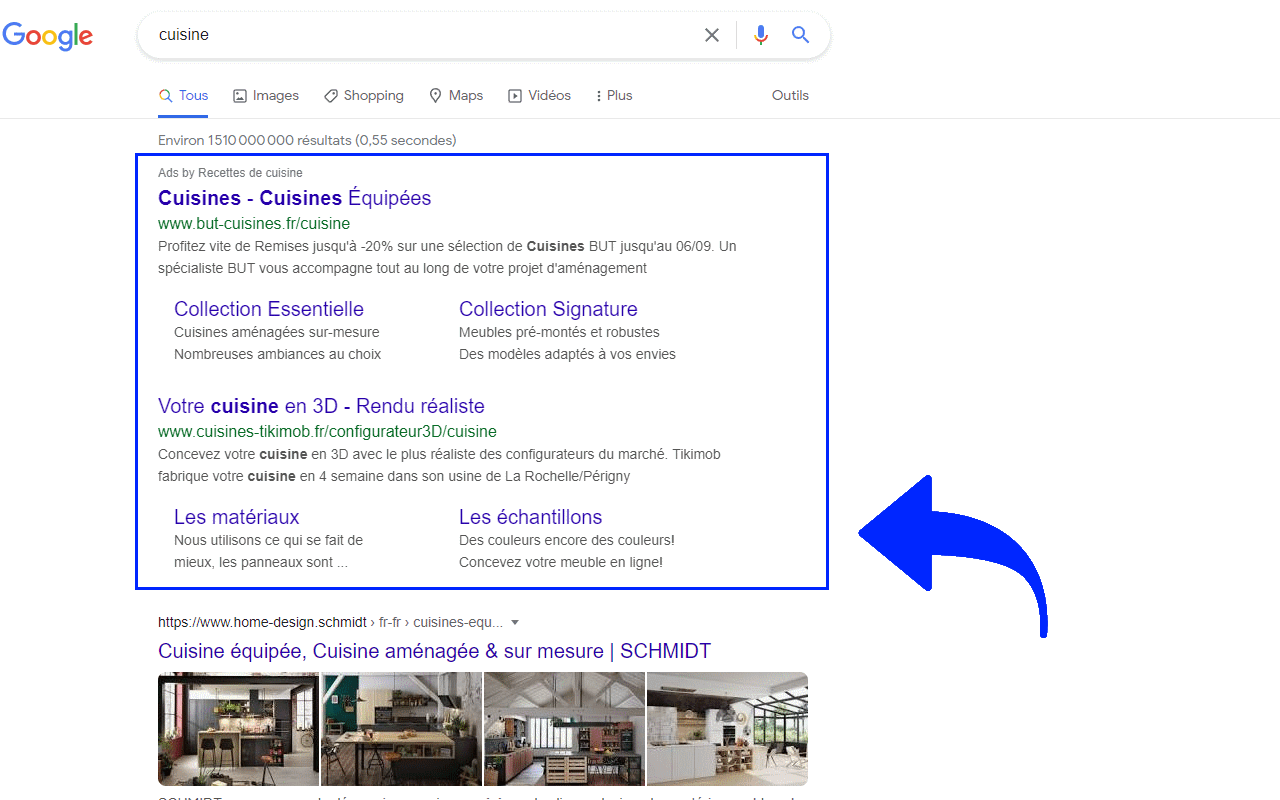Click the "Cuisines aménagées sur-mesure" description

[277, 332]
